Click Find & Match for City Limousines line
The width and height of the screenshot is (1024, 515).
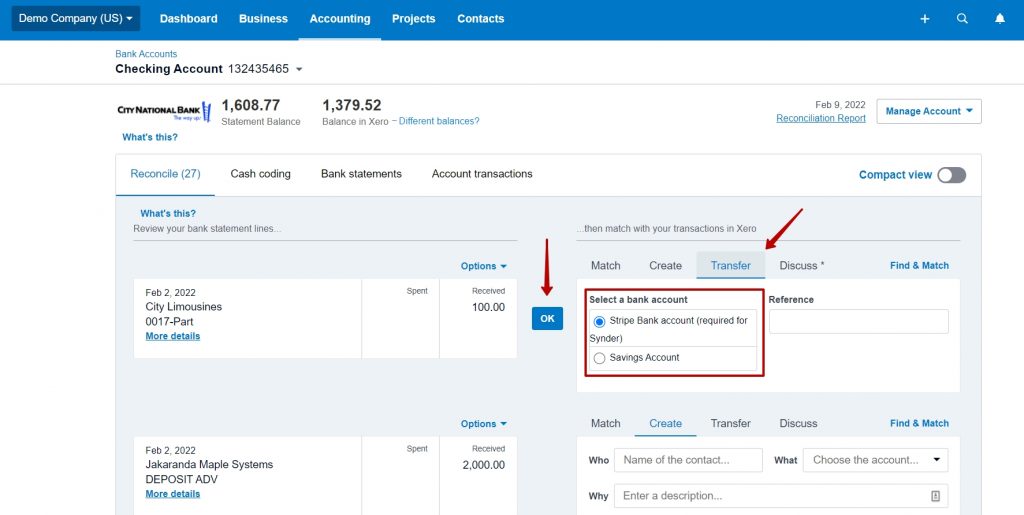tap(920, 266)
